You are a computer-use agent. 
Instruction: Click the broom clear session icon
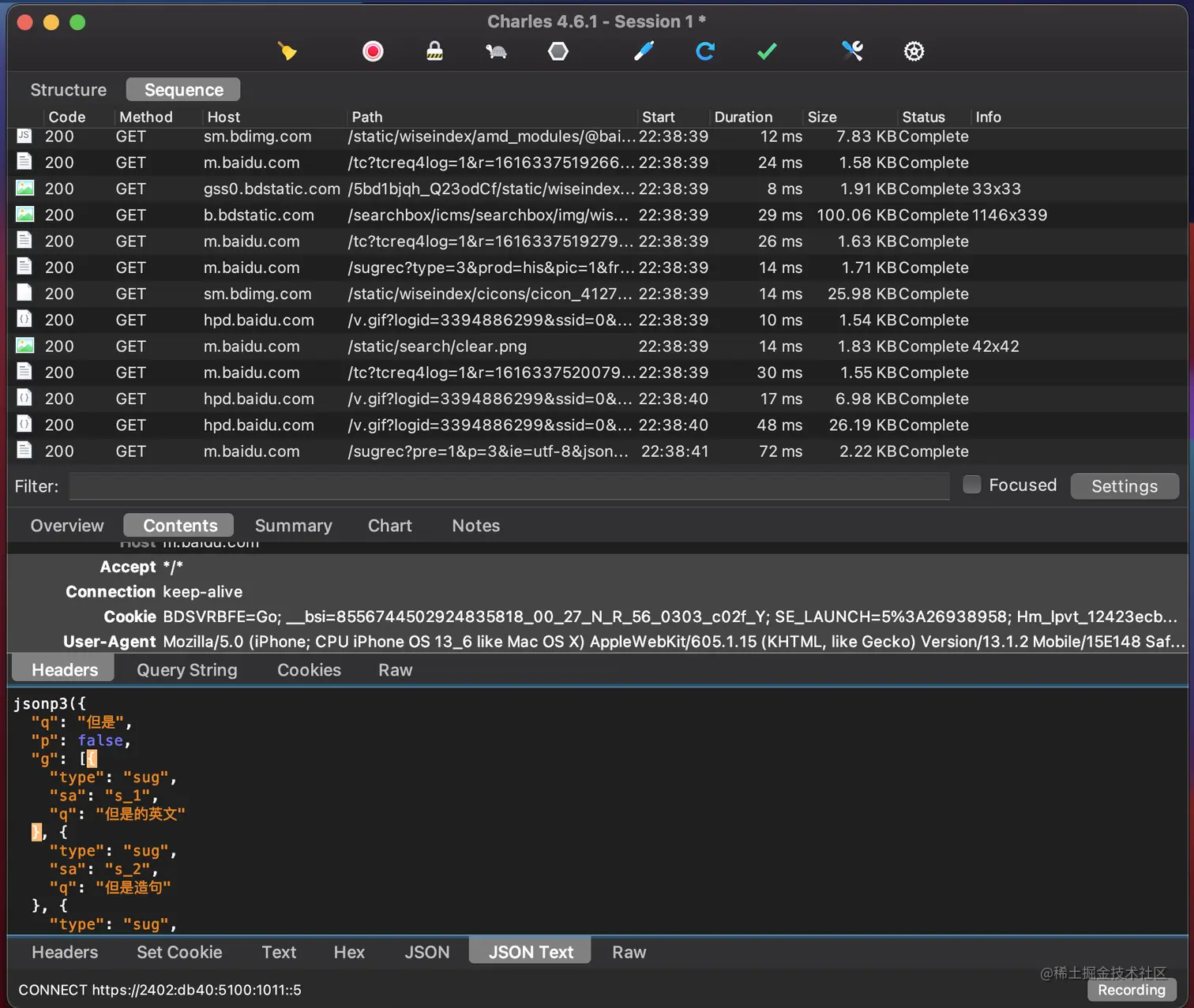coord(287,52)
